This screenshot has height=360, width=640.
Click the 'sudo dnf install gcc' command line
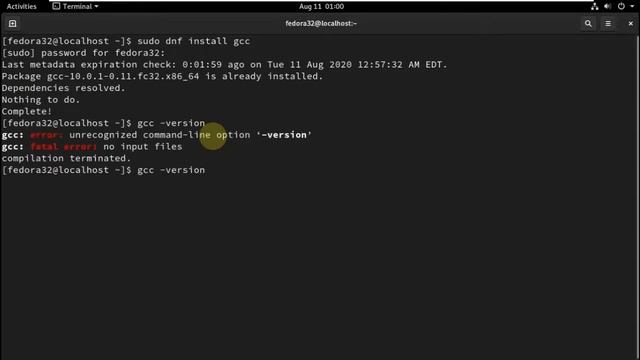pyautogui.click(x=126, y=41)
